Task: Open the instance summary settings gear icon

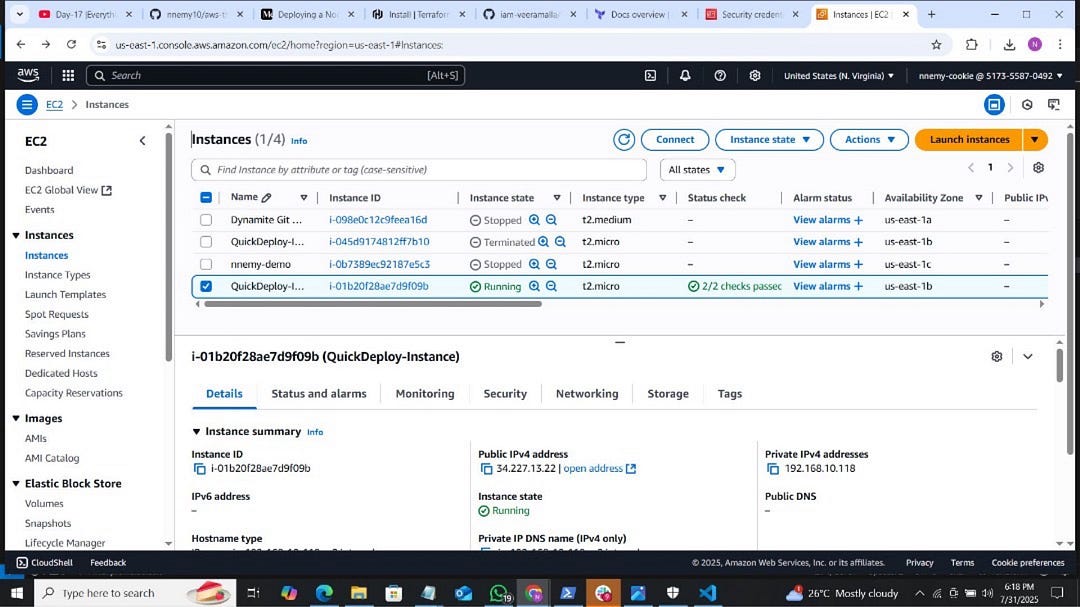Action: [x=996, y=356]
